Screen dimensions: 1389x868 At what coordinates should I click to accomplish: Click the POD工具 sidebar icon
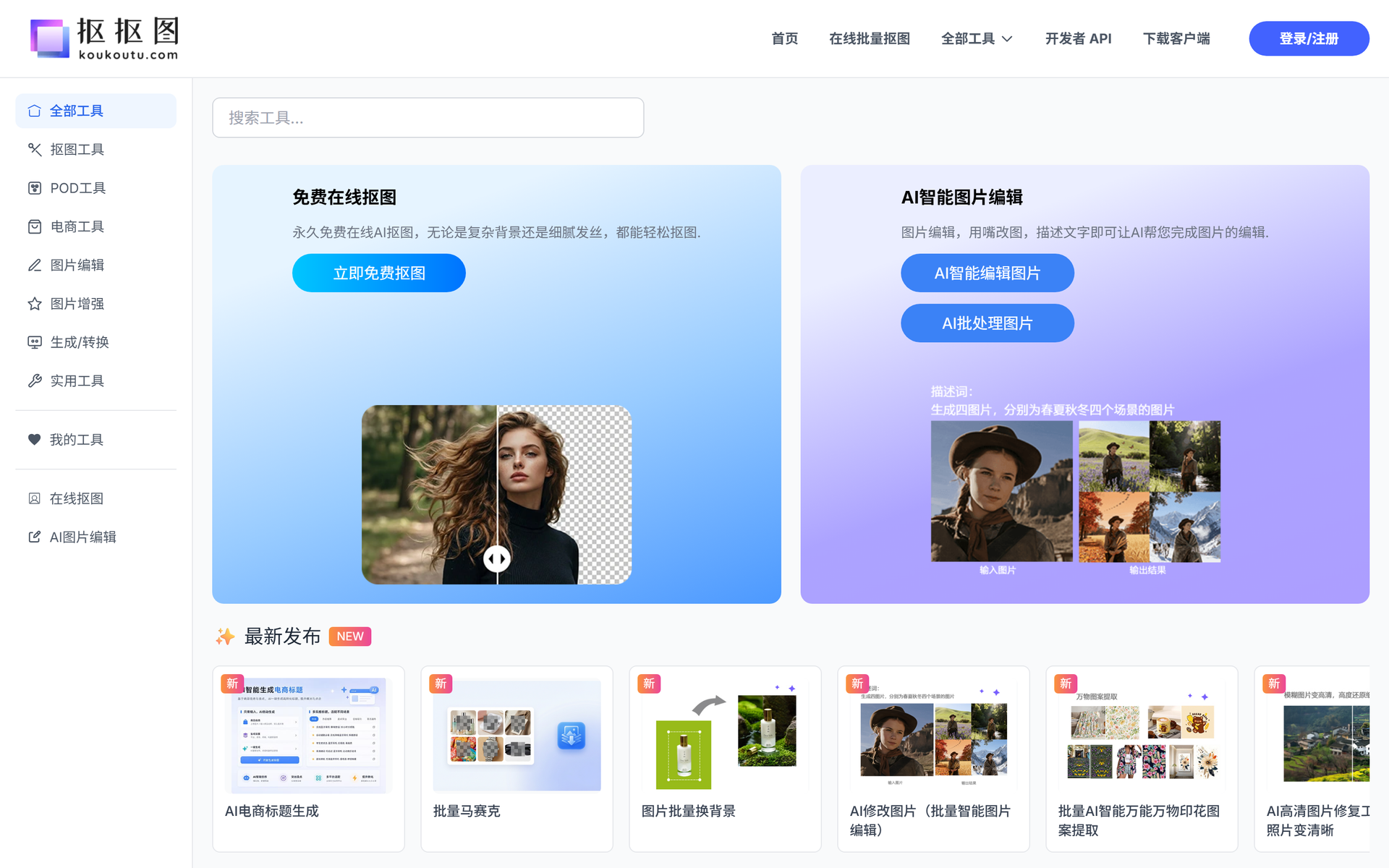[34, 188]
